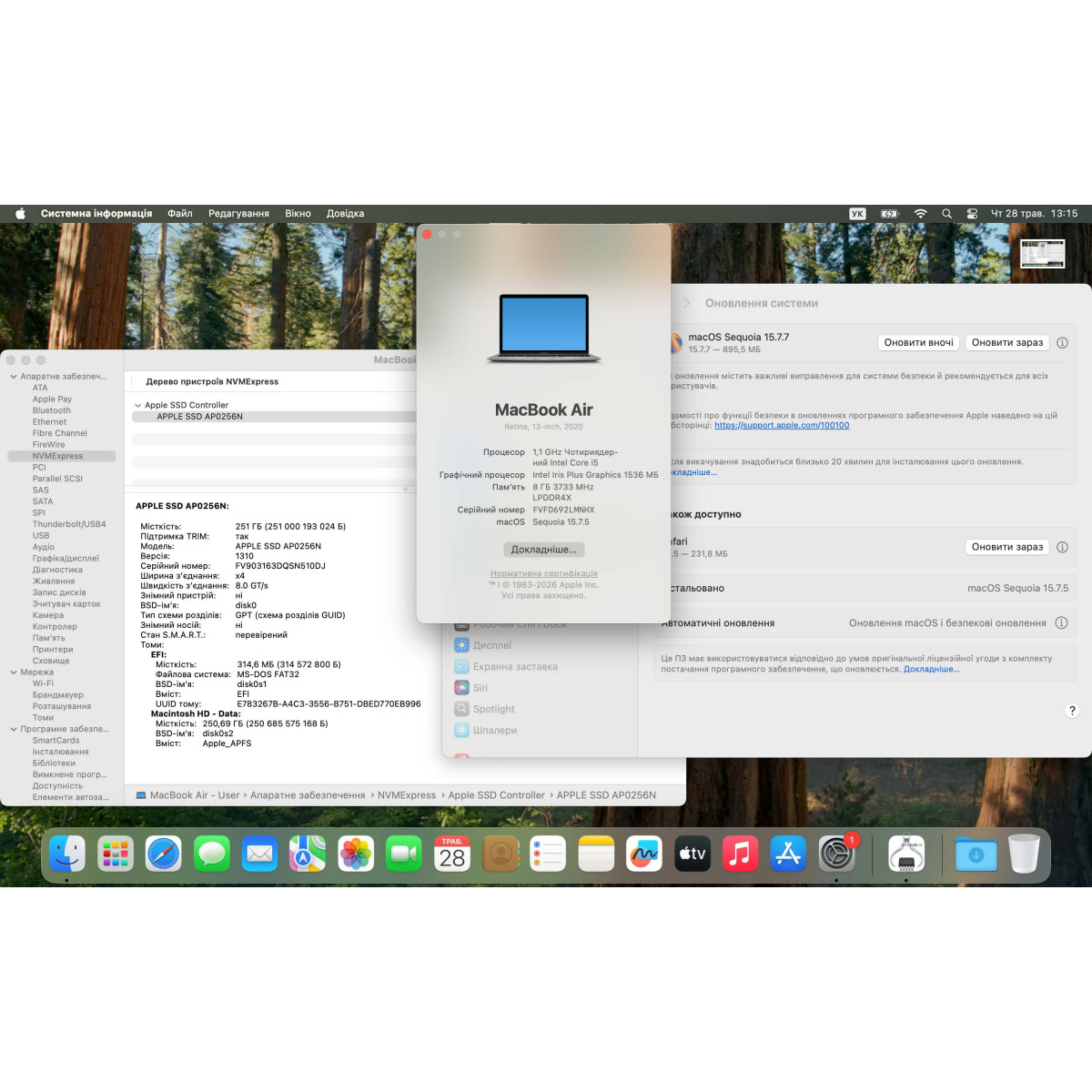Launch FaceTime from the Dock
The height and width of the screenshot is (1092, 1092).
pos(404,854)
